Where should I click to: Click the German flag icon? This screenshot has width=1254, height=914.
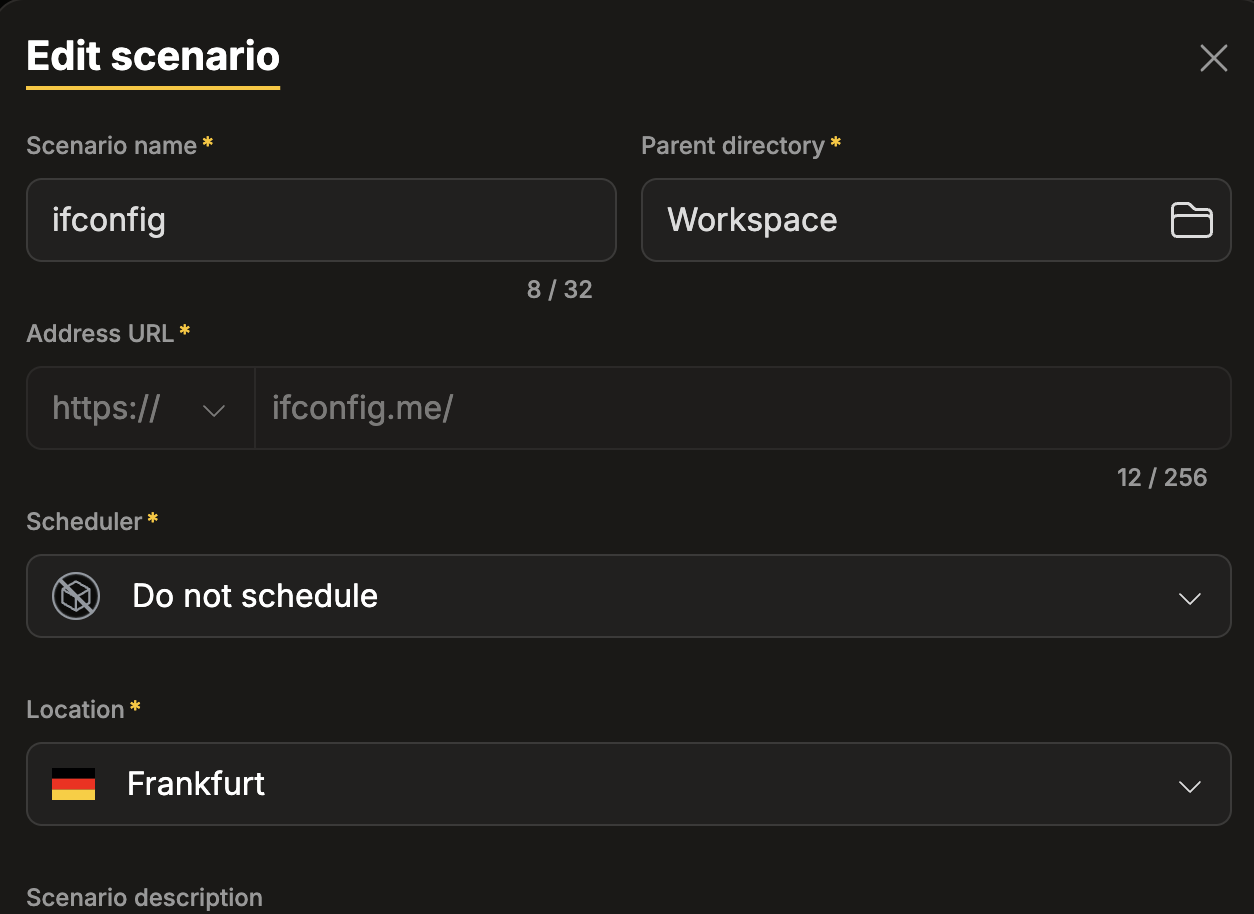tap(73, 784)
